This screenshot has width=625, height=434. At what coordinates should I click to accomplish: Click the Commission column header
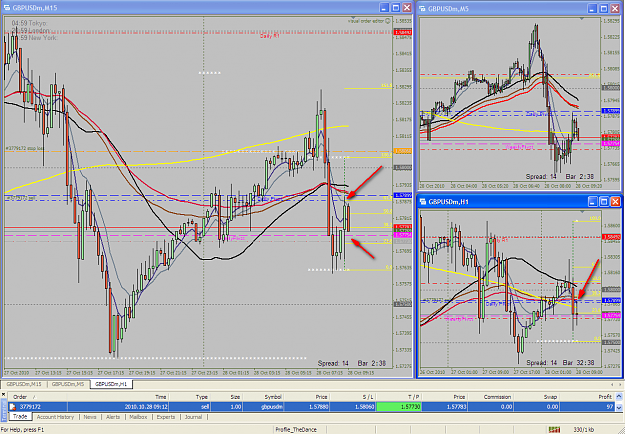point(490,397)
